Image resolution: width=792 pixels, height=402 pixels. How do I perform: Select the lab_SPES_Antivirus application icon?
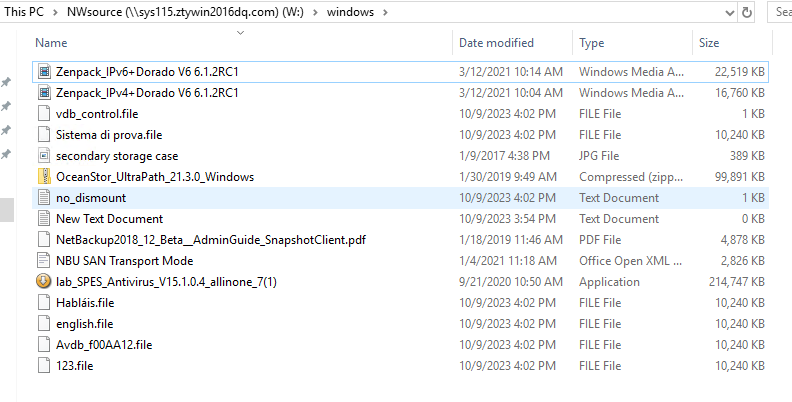[44, 282]
